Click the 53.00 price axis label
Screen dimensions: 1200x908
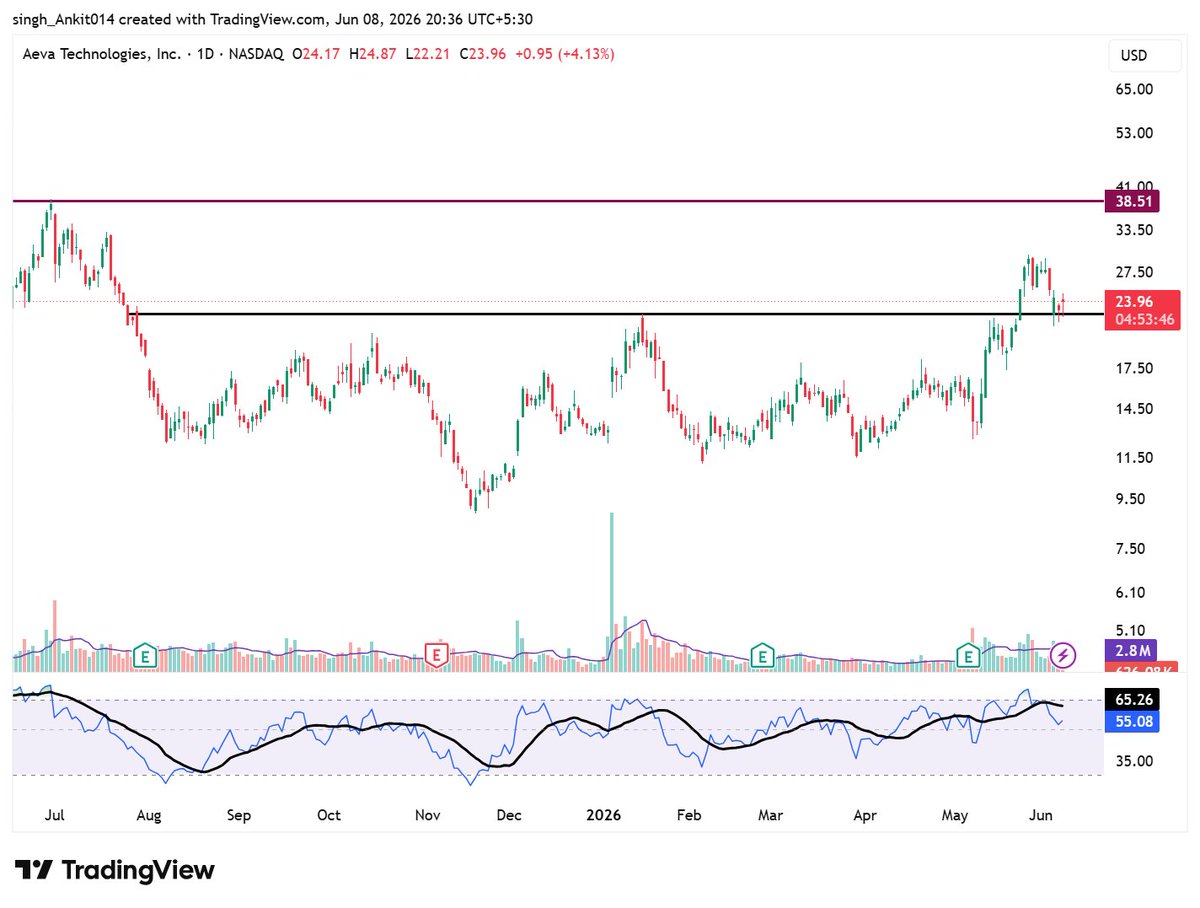pos(1134,133)
